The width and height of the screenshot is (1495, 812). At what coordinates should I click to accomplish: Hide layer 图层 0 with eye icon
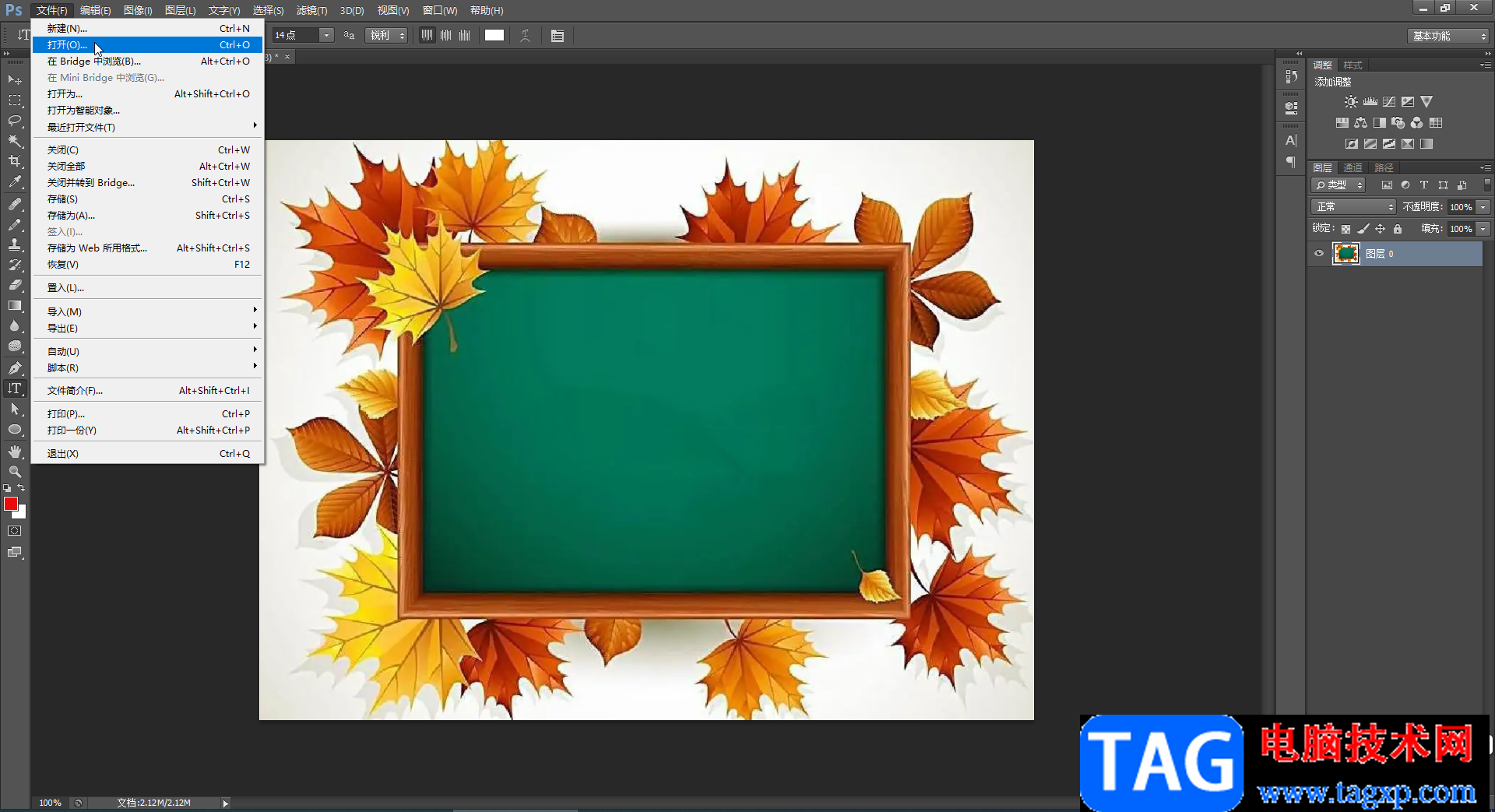coord(1319,254)
